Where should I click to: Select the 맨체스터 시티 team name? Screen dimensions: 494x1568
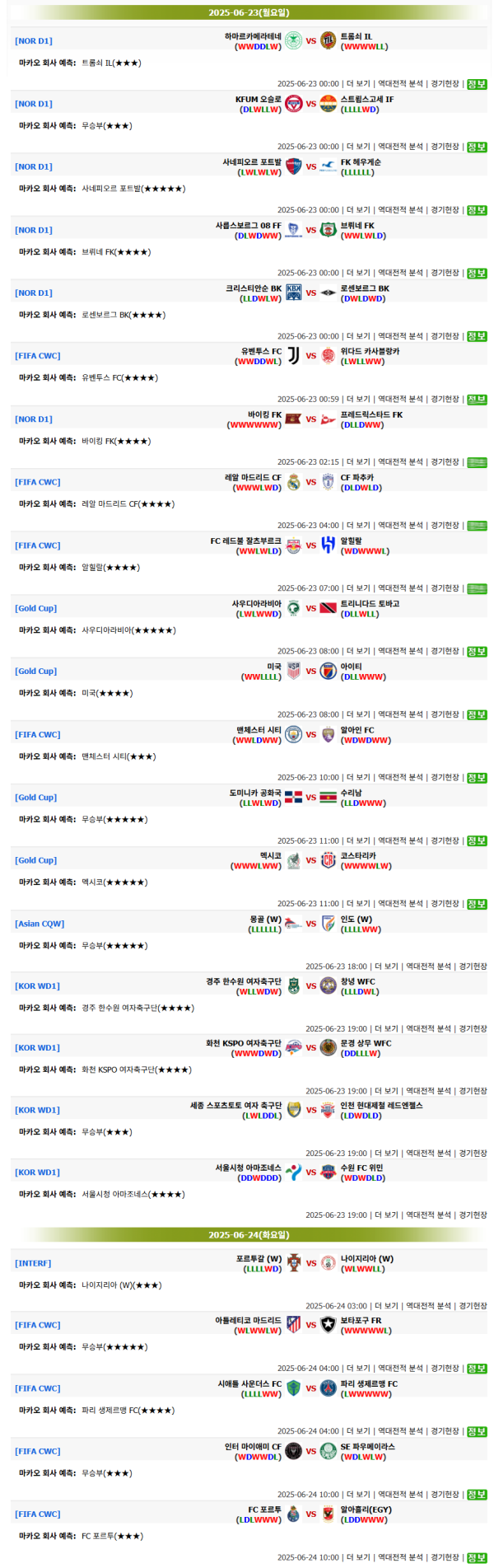(259, 730)
